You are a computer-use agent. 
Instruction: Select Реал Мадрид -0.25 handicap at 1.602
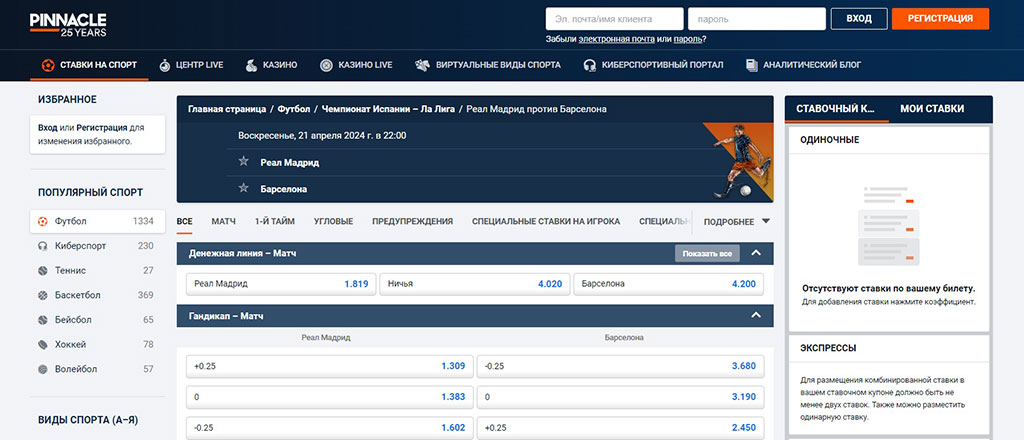(x=329, y=428)
